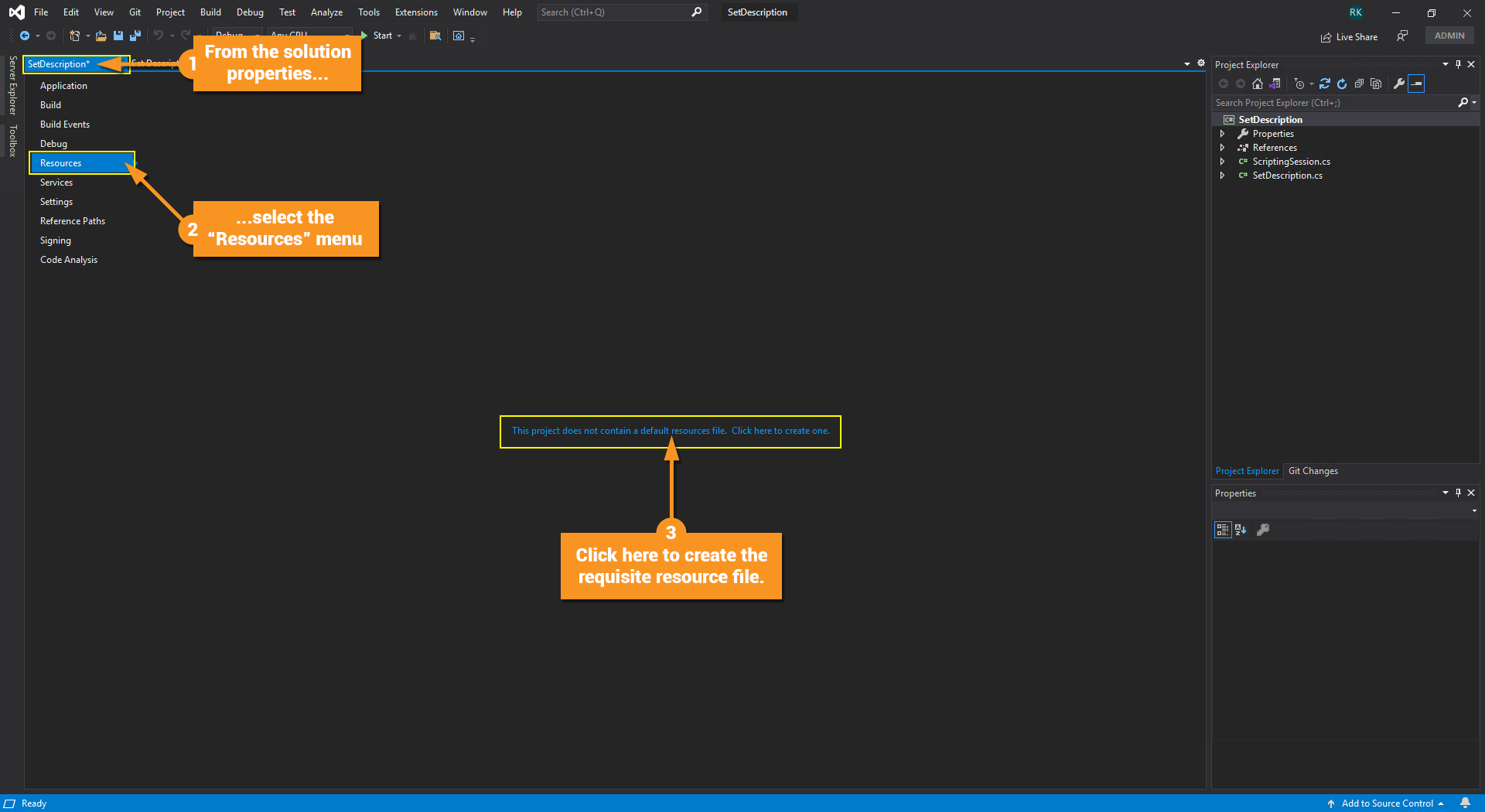Refresh the Project Explorer tree

click(1342, 84)
